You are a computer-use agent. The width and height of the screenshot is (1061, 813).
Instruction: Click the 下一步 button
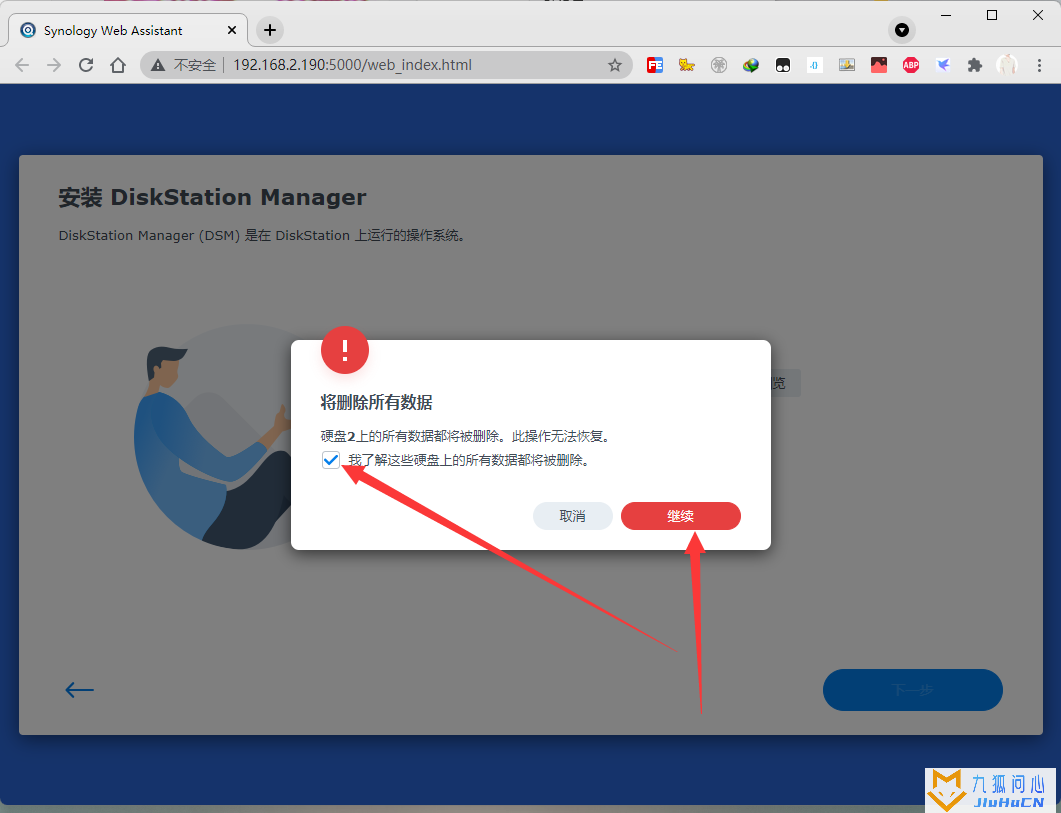(x=912, y=690)
